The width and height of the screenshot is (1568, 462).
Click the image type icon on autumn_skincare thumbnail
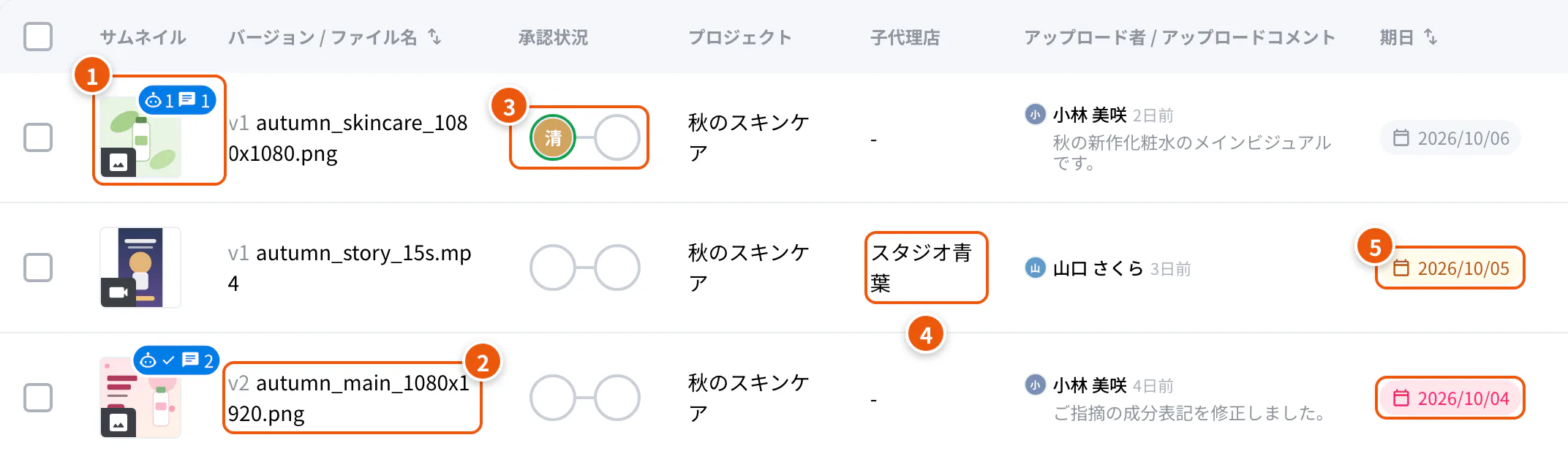[118, 162]
